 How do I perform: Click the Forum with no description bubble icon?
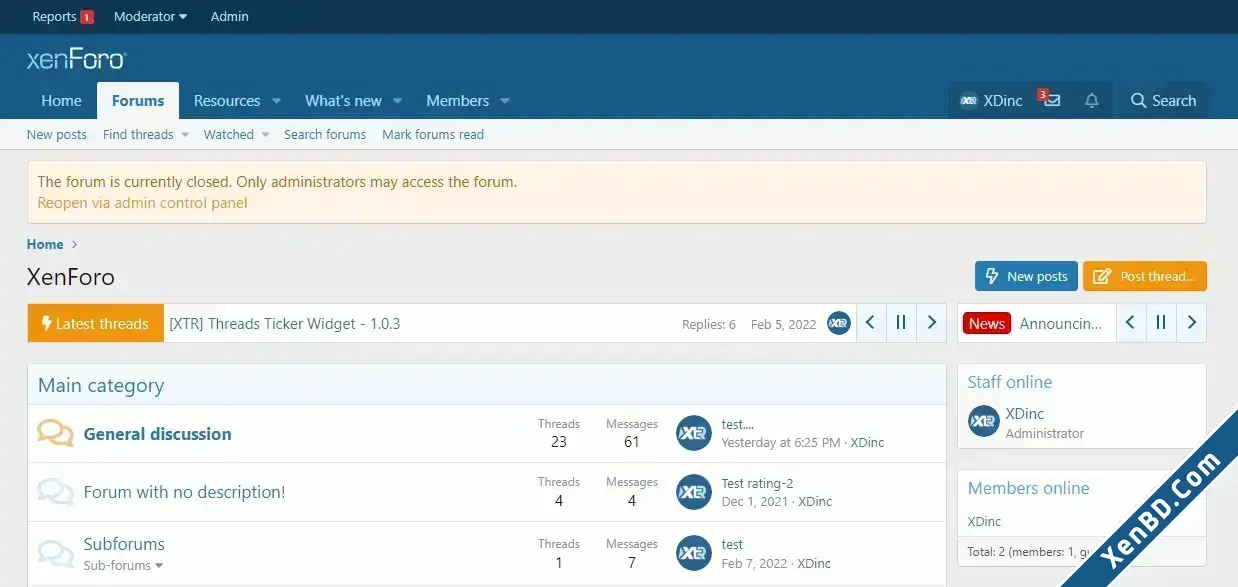point(55,492)
